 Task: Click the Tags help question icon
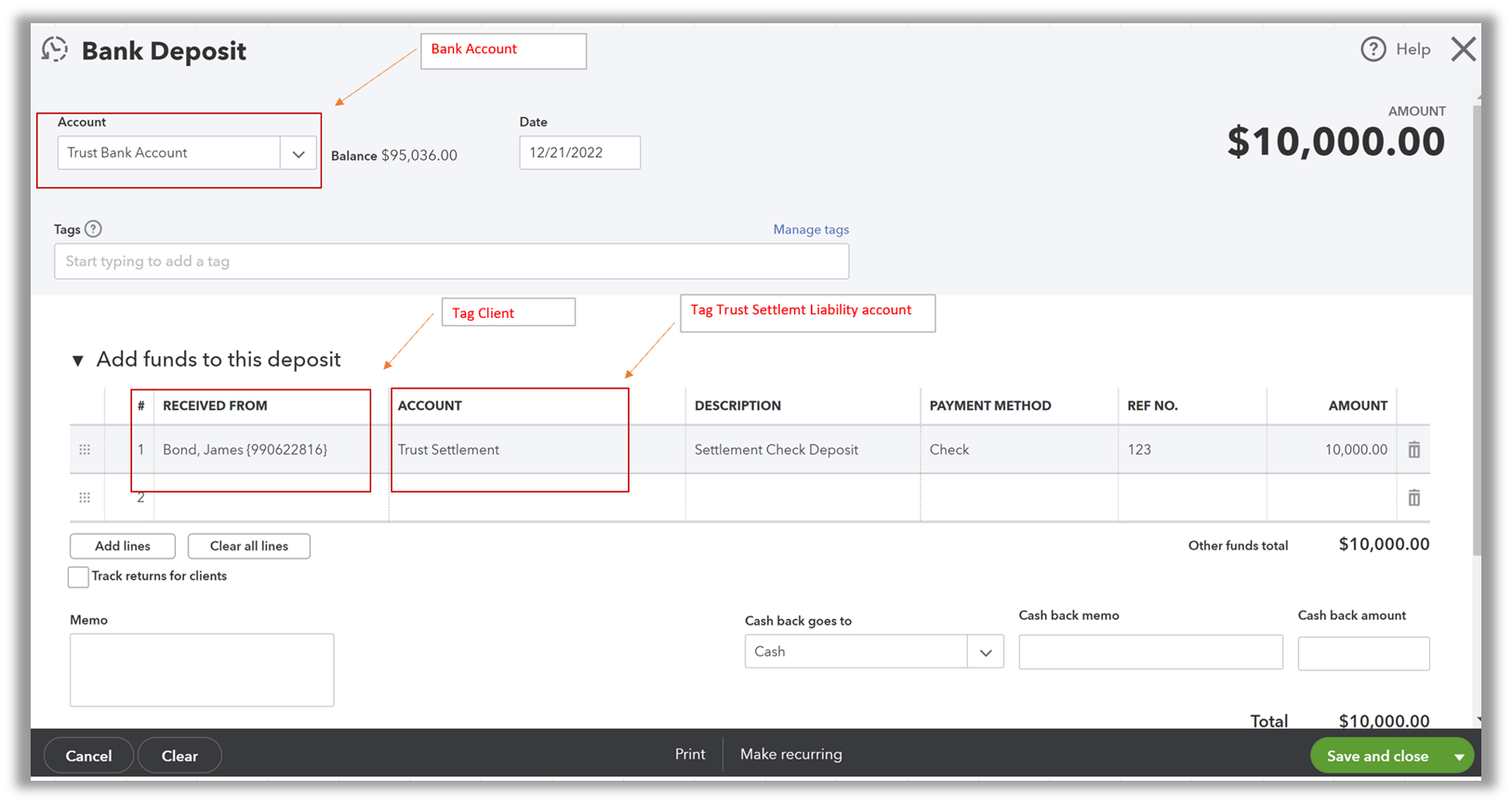93,229
